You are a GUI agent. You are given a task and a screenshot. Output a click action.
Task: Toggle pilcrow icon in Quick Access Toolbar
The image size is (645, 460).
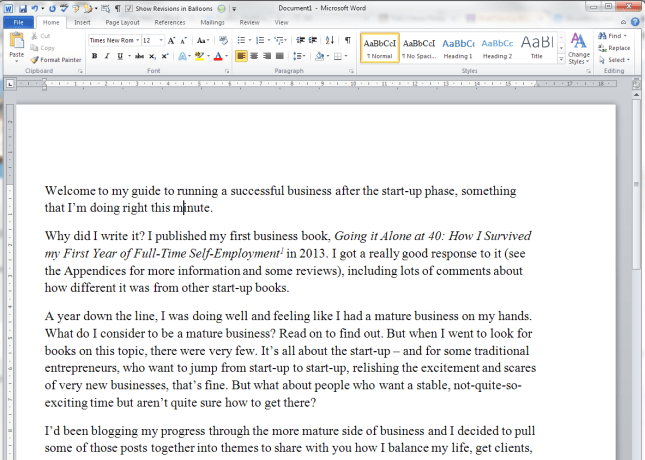click(x=118, y=8)
